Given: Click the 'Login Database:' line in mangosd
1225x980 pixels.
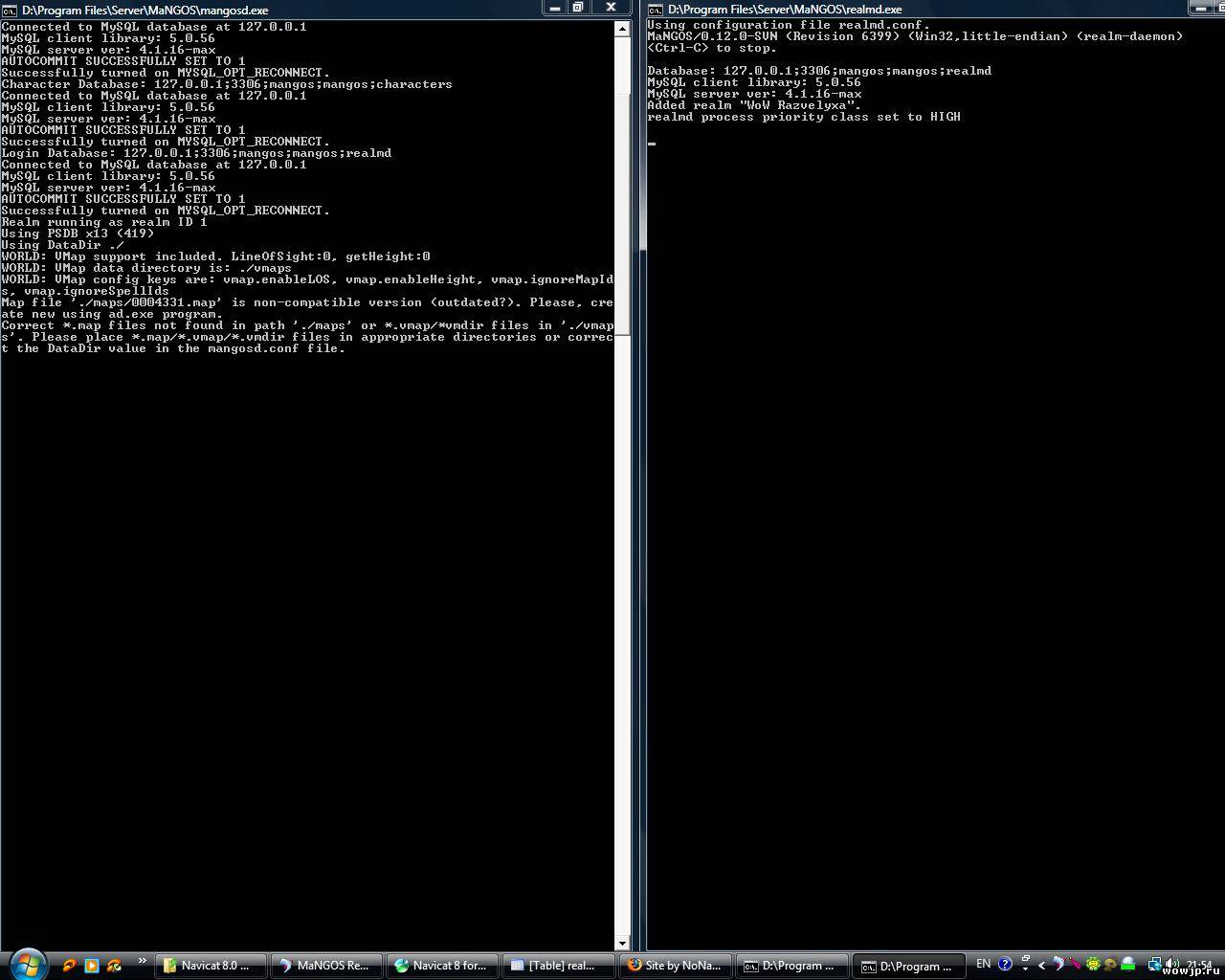Looking at the screenshot, I should pyautogui.click(x=196, y=153).
